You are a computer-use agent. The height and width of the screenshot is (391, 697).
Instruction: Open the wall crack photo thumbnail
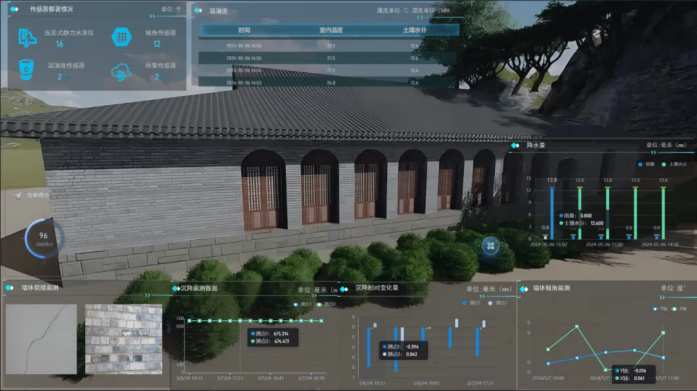(41, 339)
